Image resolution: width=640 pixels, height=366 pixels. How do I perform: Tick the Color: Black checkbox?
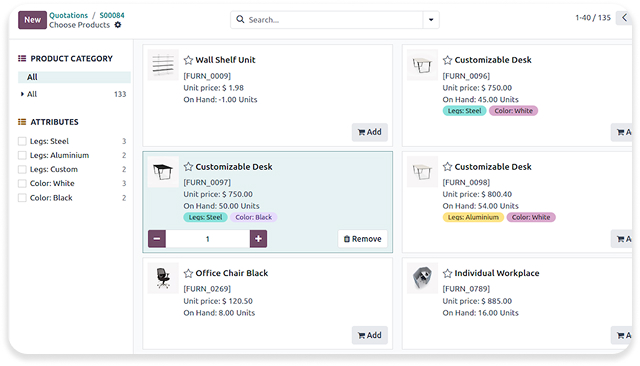22,198
